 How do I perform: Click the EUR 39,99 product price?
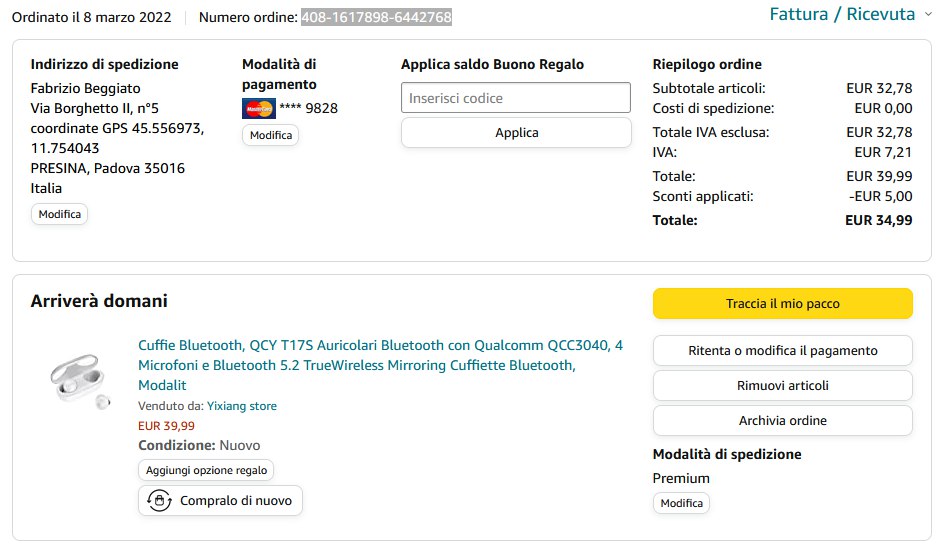[x=166, y=425]
